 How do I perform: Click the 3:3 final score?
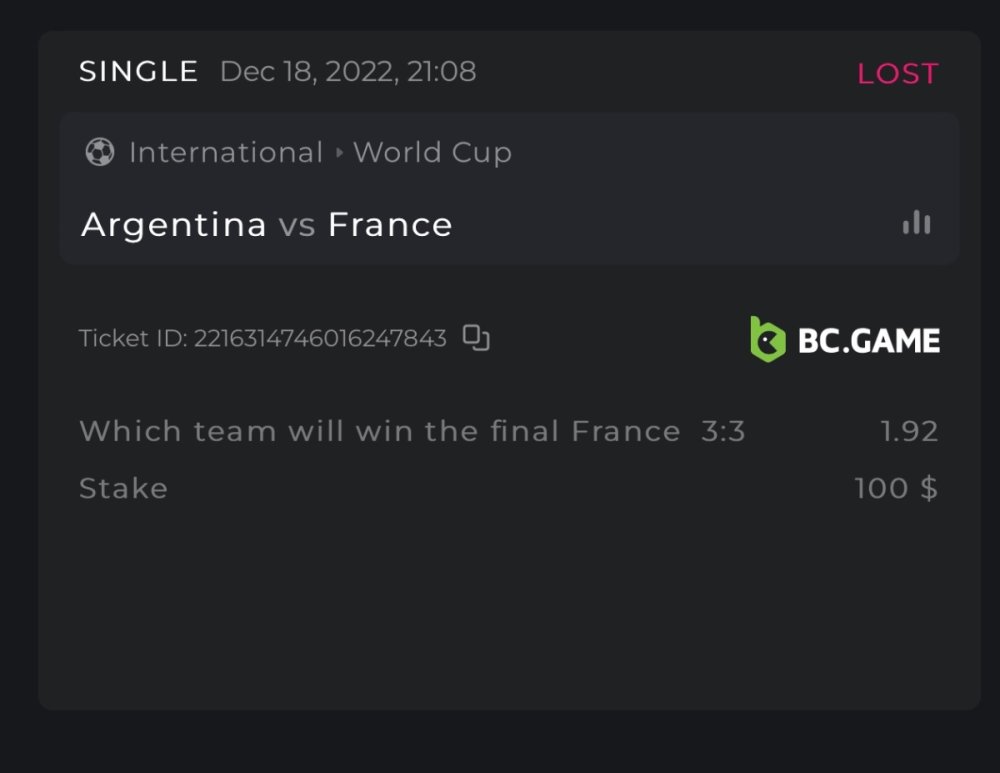click(723, 431)
